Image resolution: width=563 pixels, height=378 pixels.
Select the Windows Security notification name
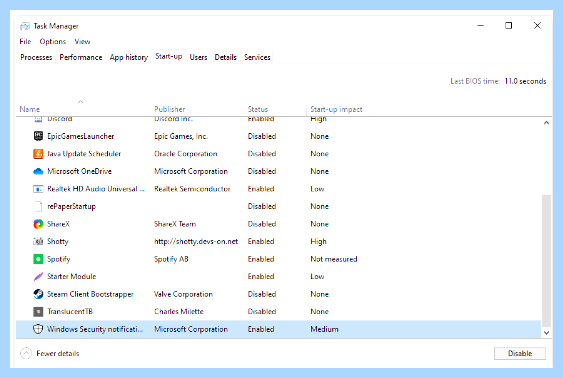tap(95, 329)
